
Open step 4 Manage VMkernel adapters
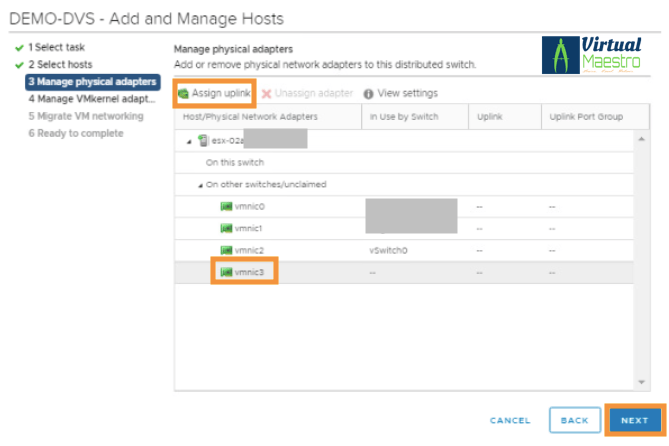pos(91,99)
